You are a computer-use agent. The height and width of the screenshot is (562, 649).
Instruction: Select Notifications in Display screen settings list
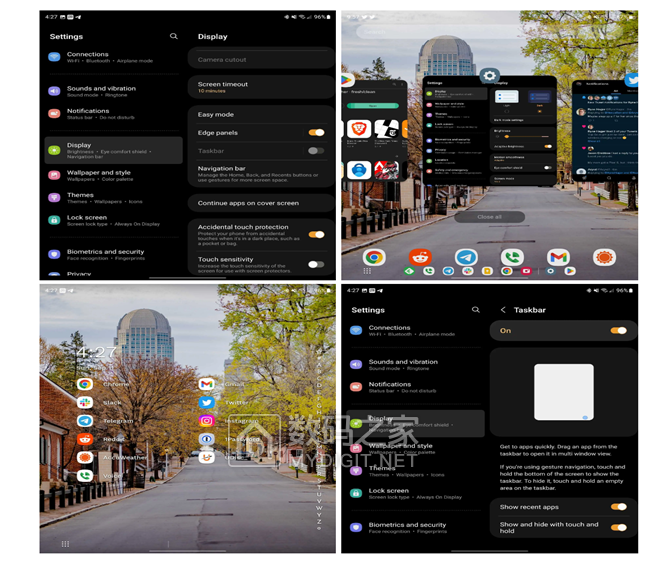[x=113, y=114]
